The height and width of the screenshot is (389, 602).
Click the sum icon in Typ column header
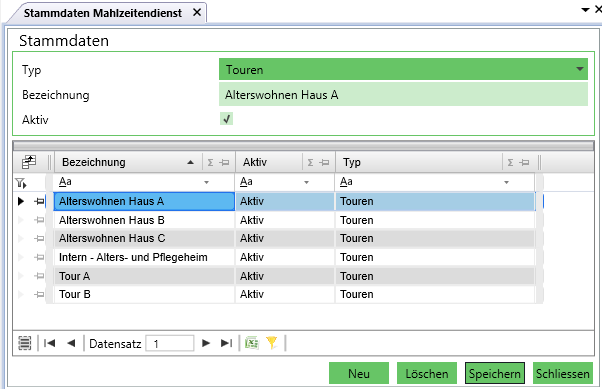[x=510, y=162]
